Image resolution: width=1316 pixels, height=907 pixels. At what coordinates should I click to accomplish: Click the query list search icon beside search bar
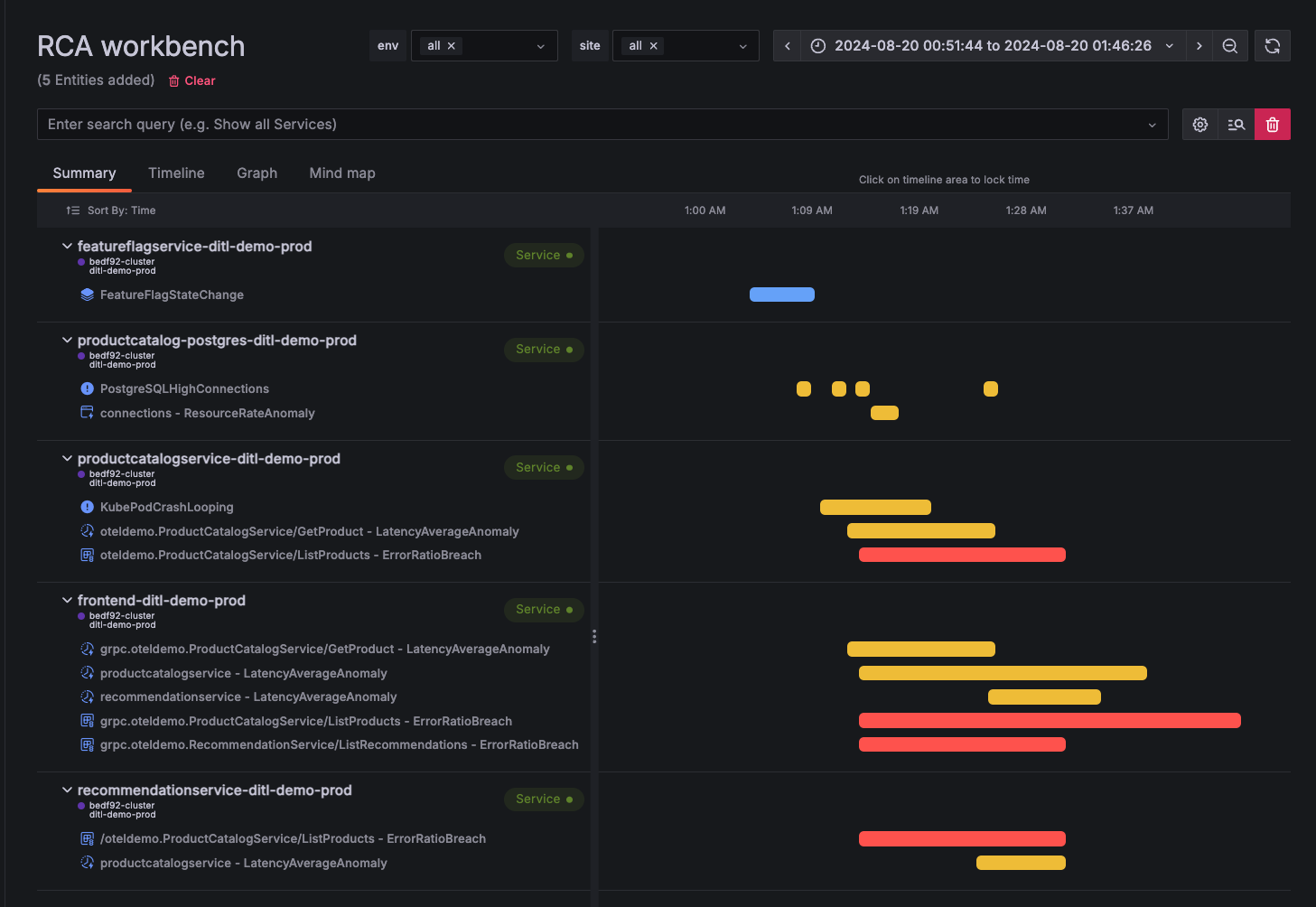coord(1236,124)
